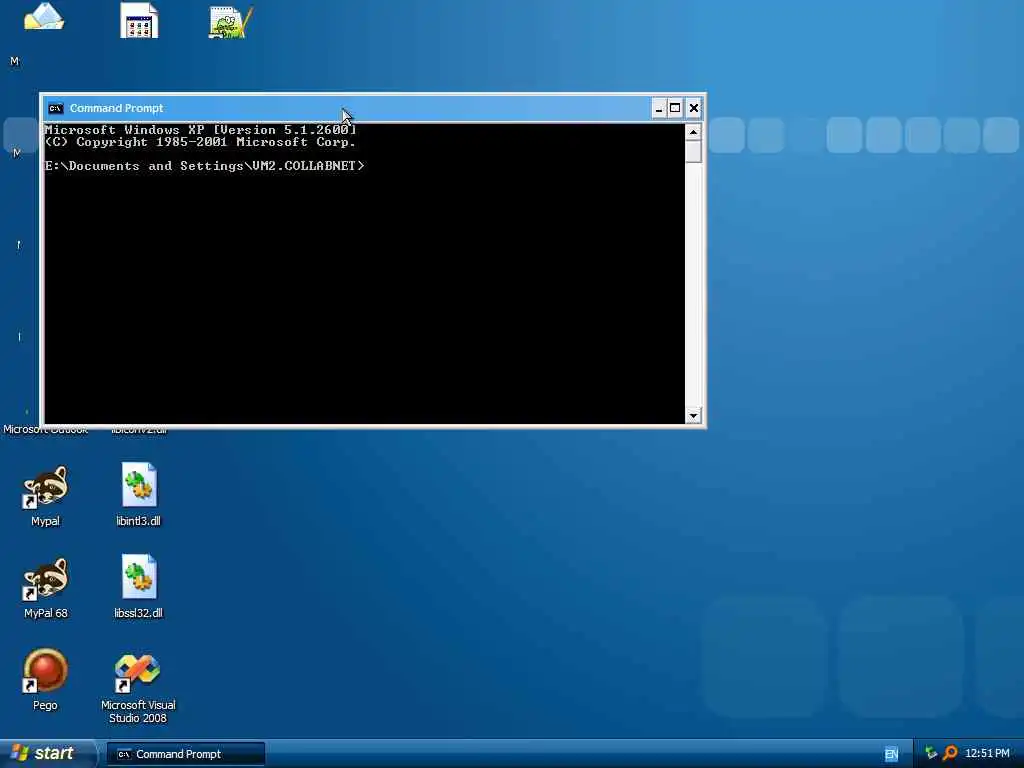Launch Microsoft Visual Studio 2008 shortcut

[138, 673]
